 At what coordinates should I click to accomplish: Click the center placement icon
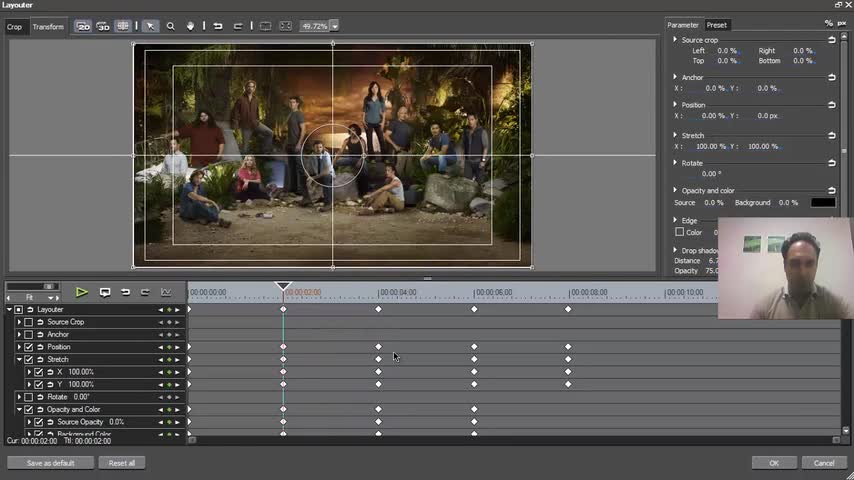click(x=265, y=26)
